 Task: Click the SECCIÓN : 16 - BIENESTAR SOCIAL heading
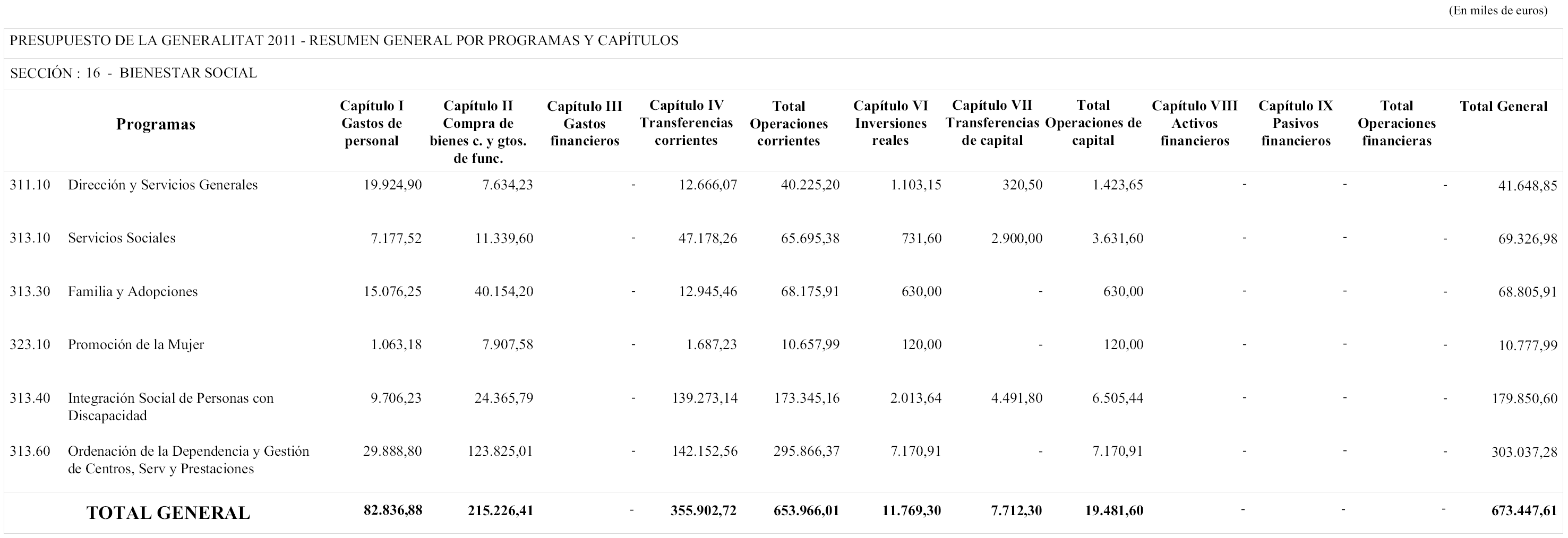tap(133, 73)
